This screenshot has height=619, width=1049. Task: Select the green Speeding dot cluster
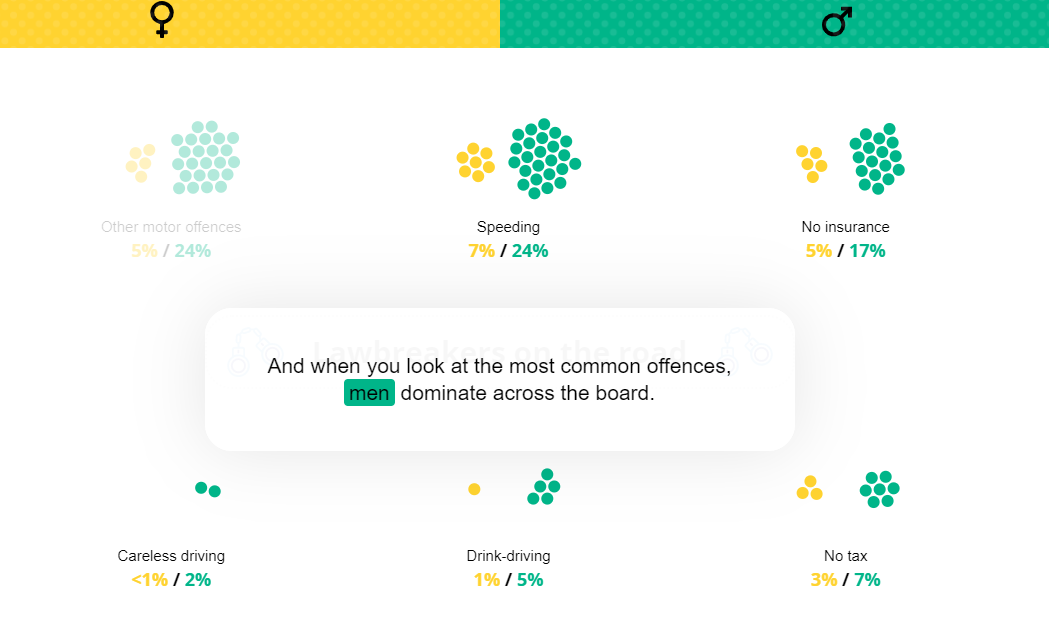545,159
